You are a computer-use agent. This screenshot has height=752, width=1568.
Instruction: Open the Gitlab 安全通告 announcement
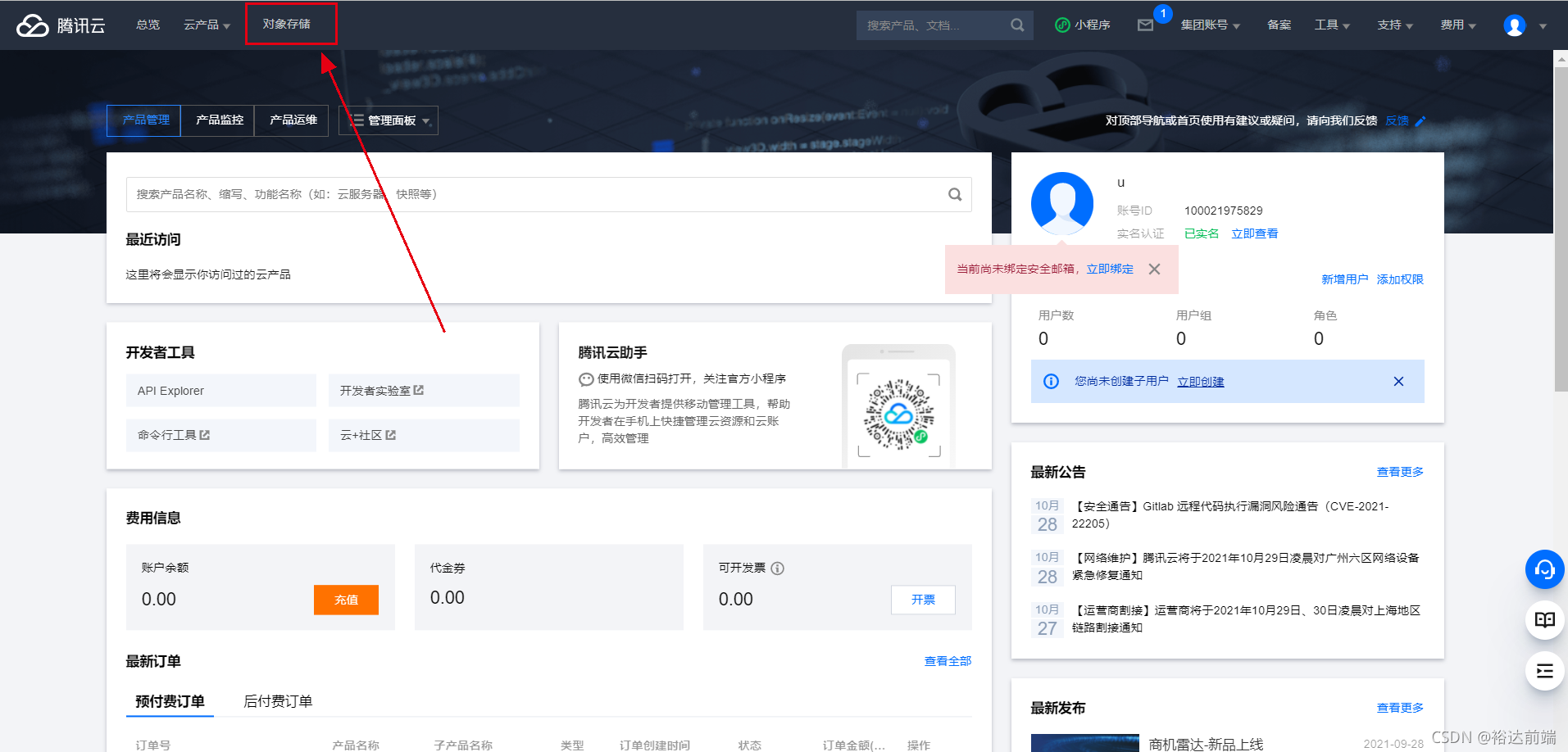point(1229,515)
